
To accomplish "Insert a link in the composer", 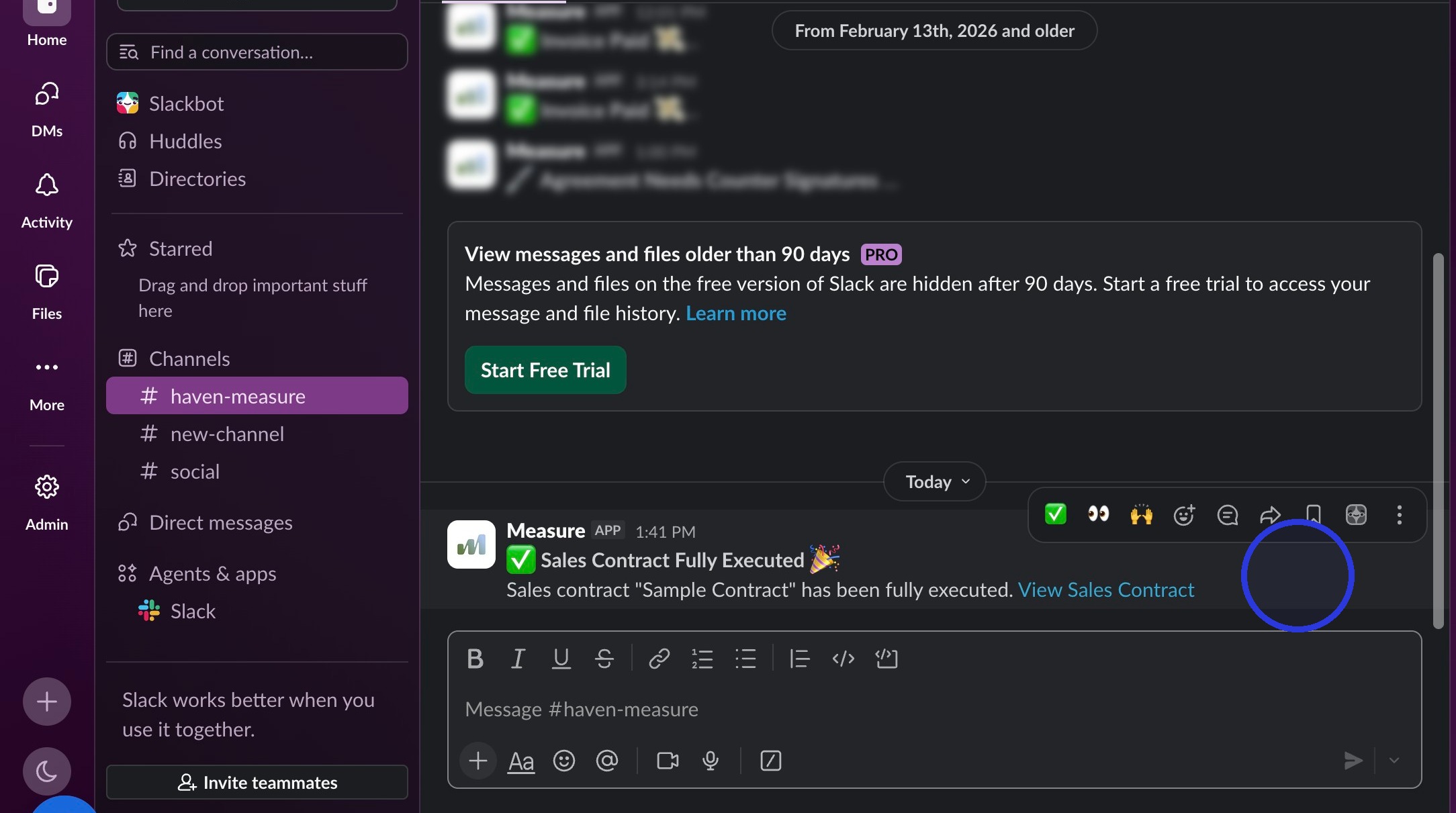I will (659, 659).
